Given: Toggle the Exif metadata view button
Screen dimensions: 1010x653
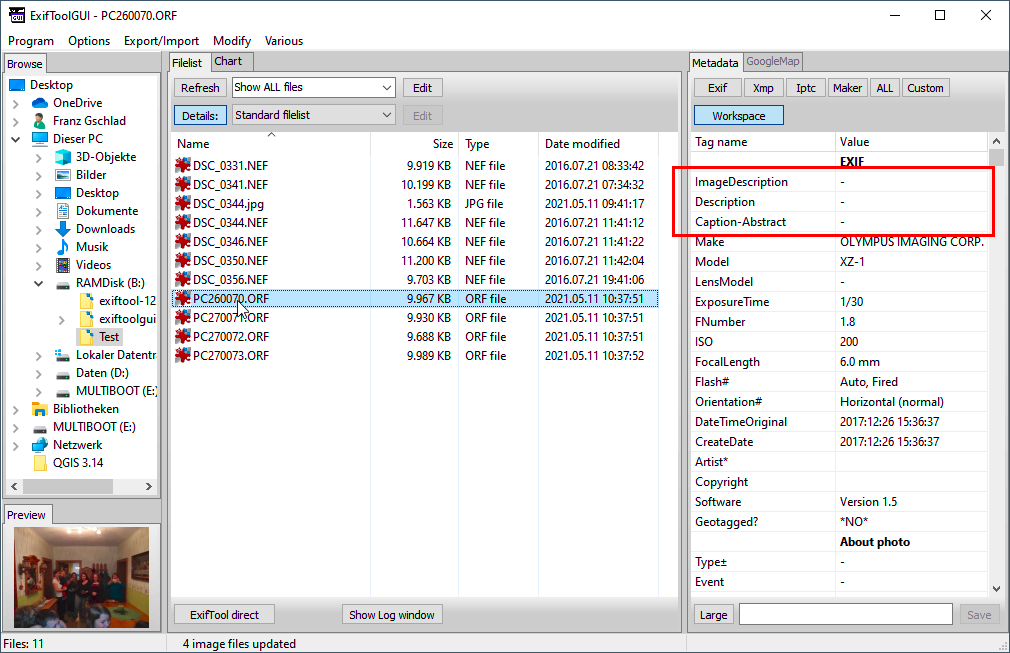Looking at the screenshot, I should pos(717,88).
